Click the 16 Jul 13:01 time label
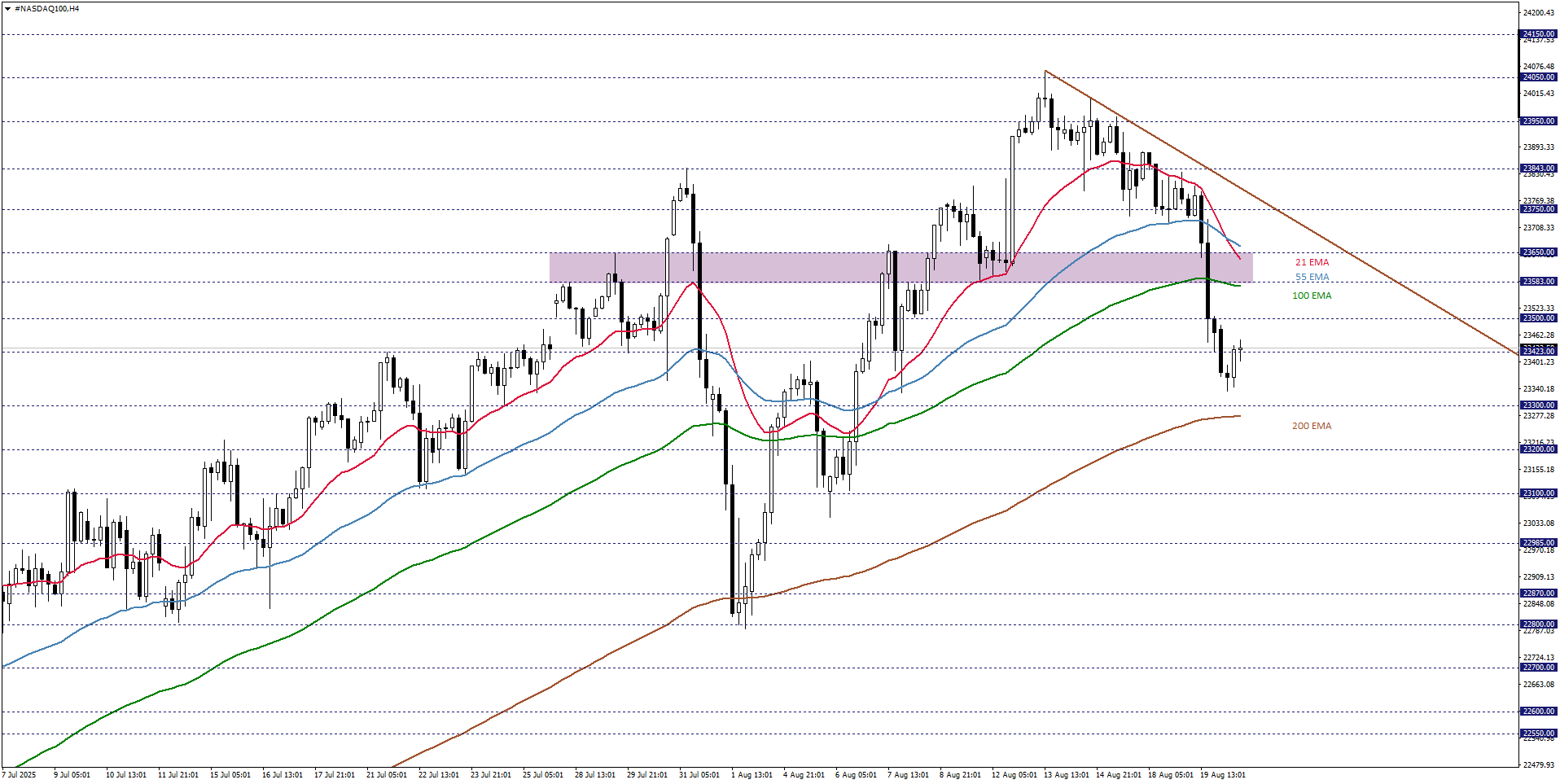This screenshot has height=784, width=1560. (282, 775)
